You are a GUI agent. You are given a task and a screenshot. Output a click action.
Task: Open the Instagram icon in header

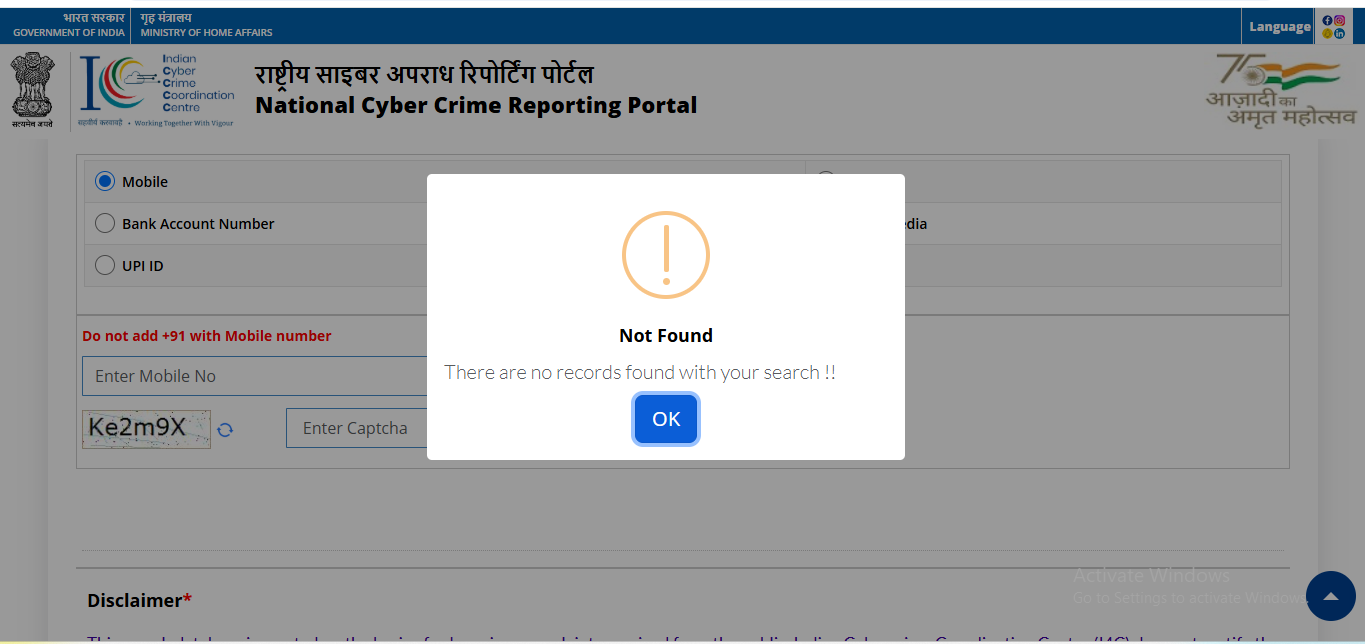pos(1339,20)
